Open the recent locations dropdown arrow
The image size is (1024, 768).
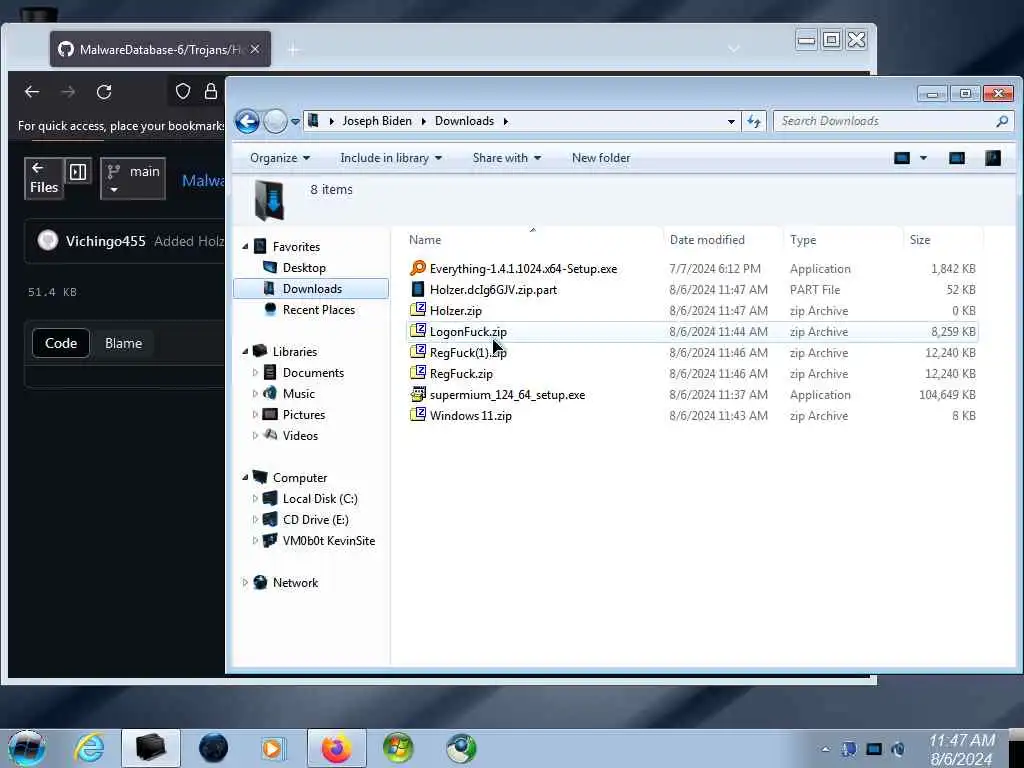pyautogui.click(x=295, y=121)
